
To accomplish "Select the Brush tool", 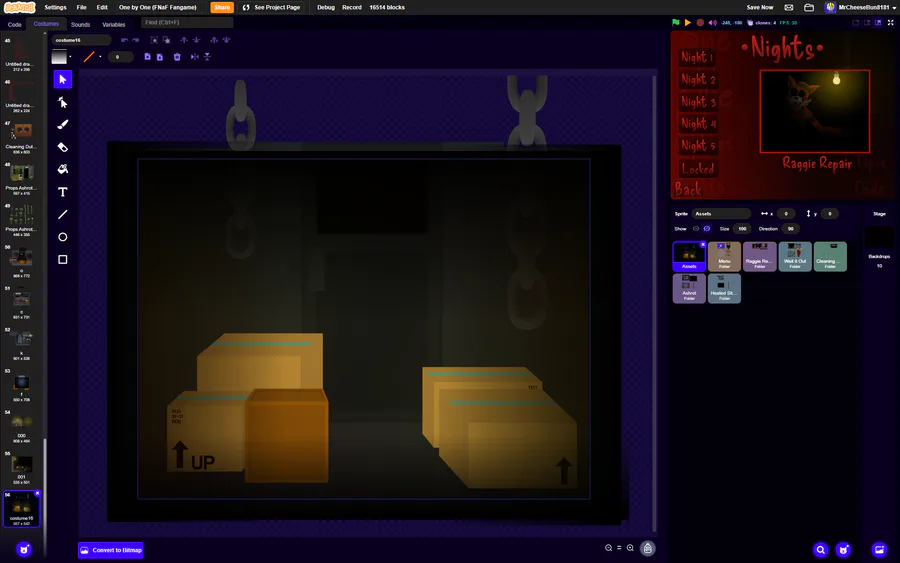I will click(63, 125).
